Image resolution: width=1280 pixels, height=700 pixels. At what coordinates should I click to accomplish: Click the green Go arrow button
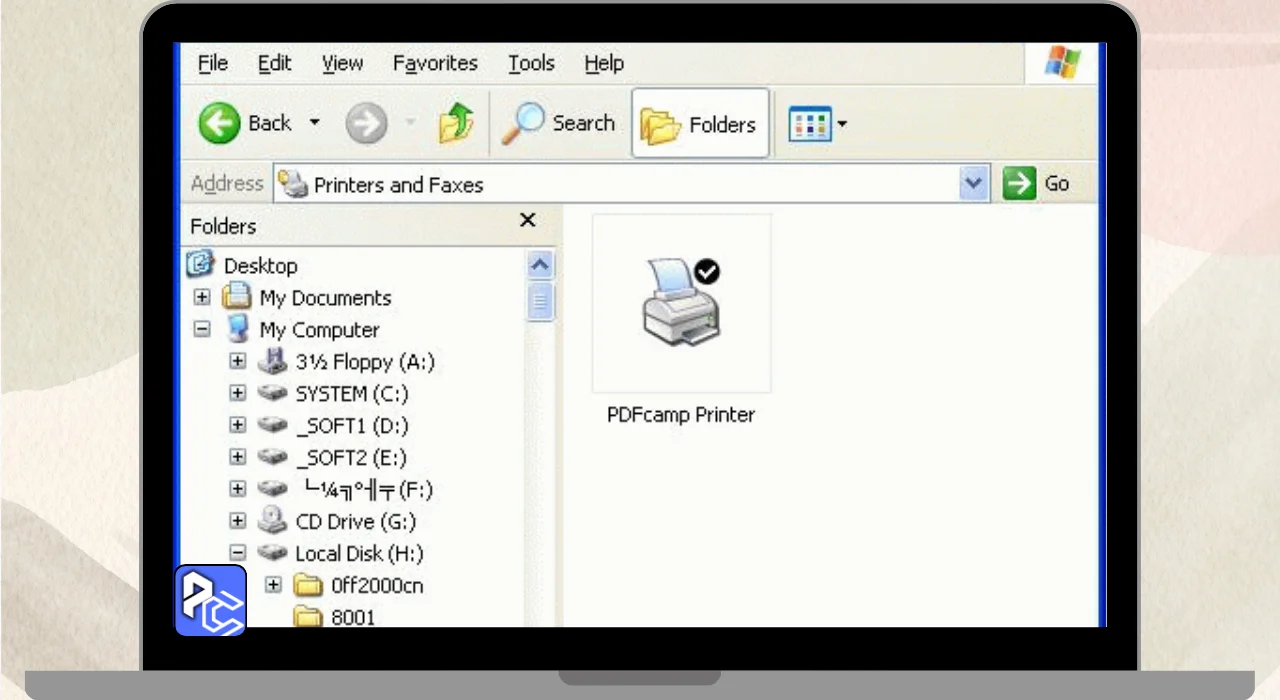tap(1019, 184)
